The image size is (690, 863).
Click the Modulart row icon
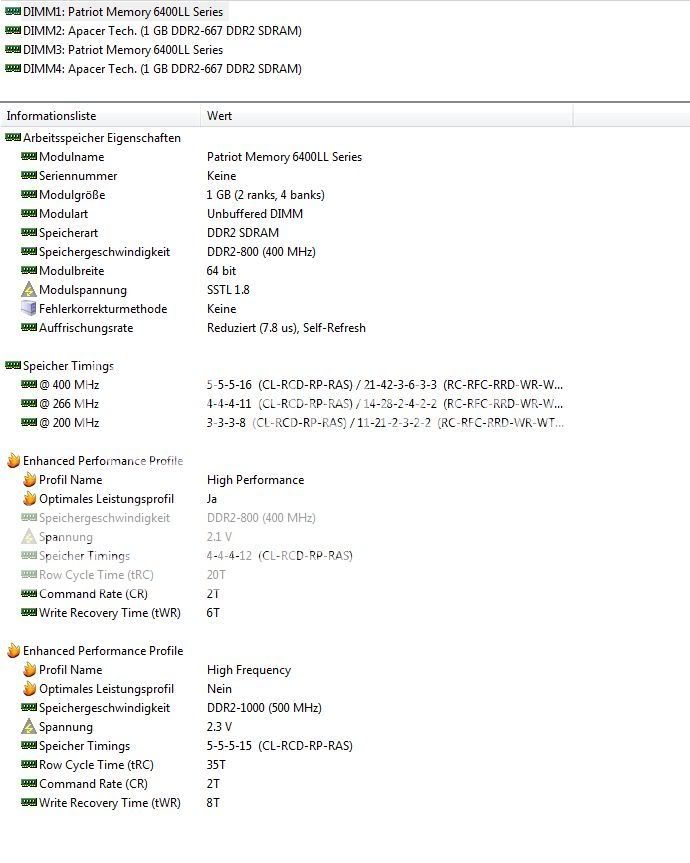pos(29,213)
